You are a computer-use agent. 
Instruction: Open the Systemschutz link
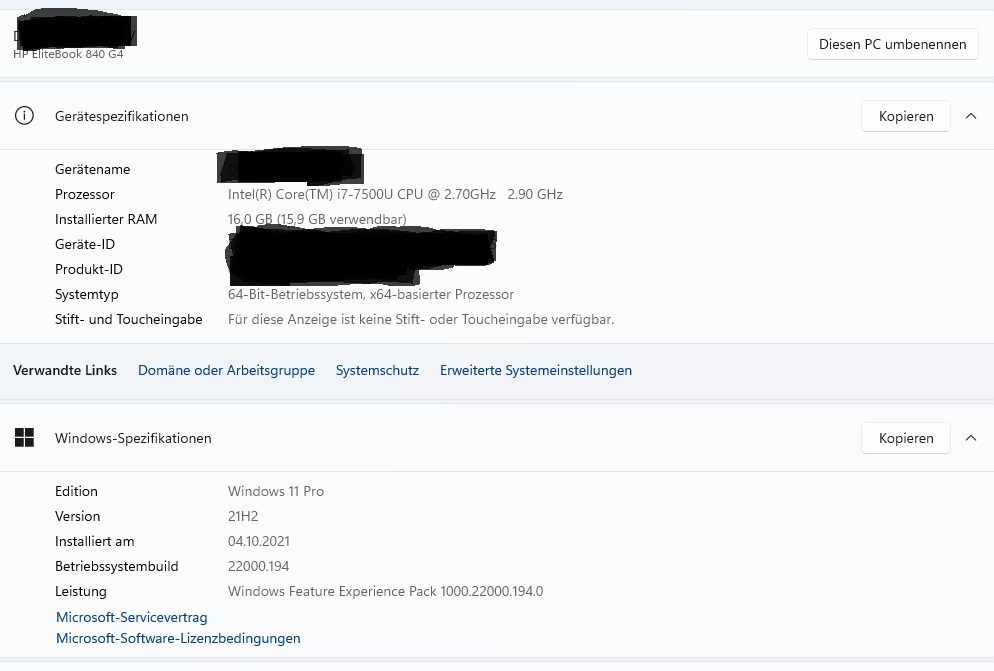tap(377, 370)
